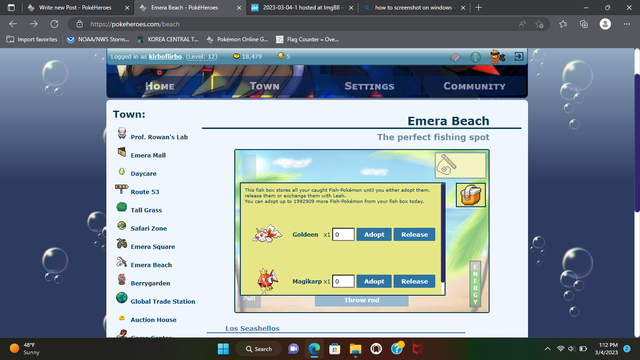Open the Home menu
This screenshot has width=640, height=360.
(x=160, y=86)
